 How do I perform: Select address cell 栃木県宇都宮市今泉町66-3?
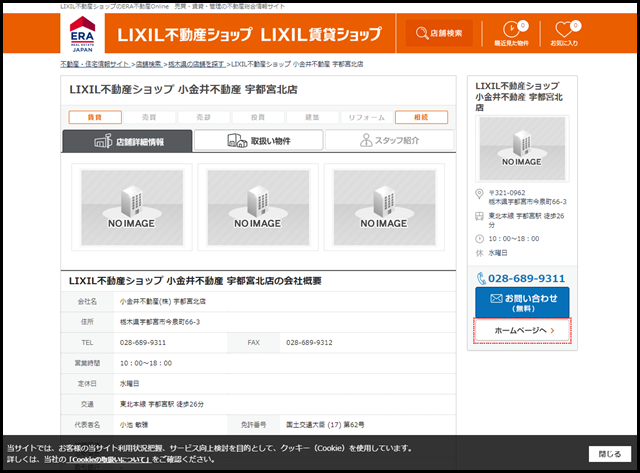160,322
